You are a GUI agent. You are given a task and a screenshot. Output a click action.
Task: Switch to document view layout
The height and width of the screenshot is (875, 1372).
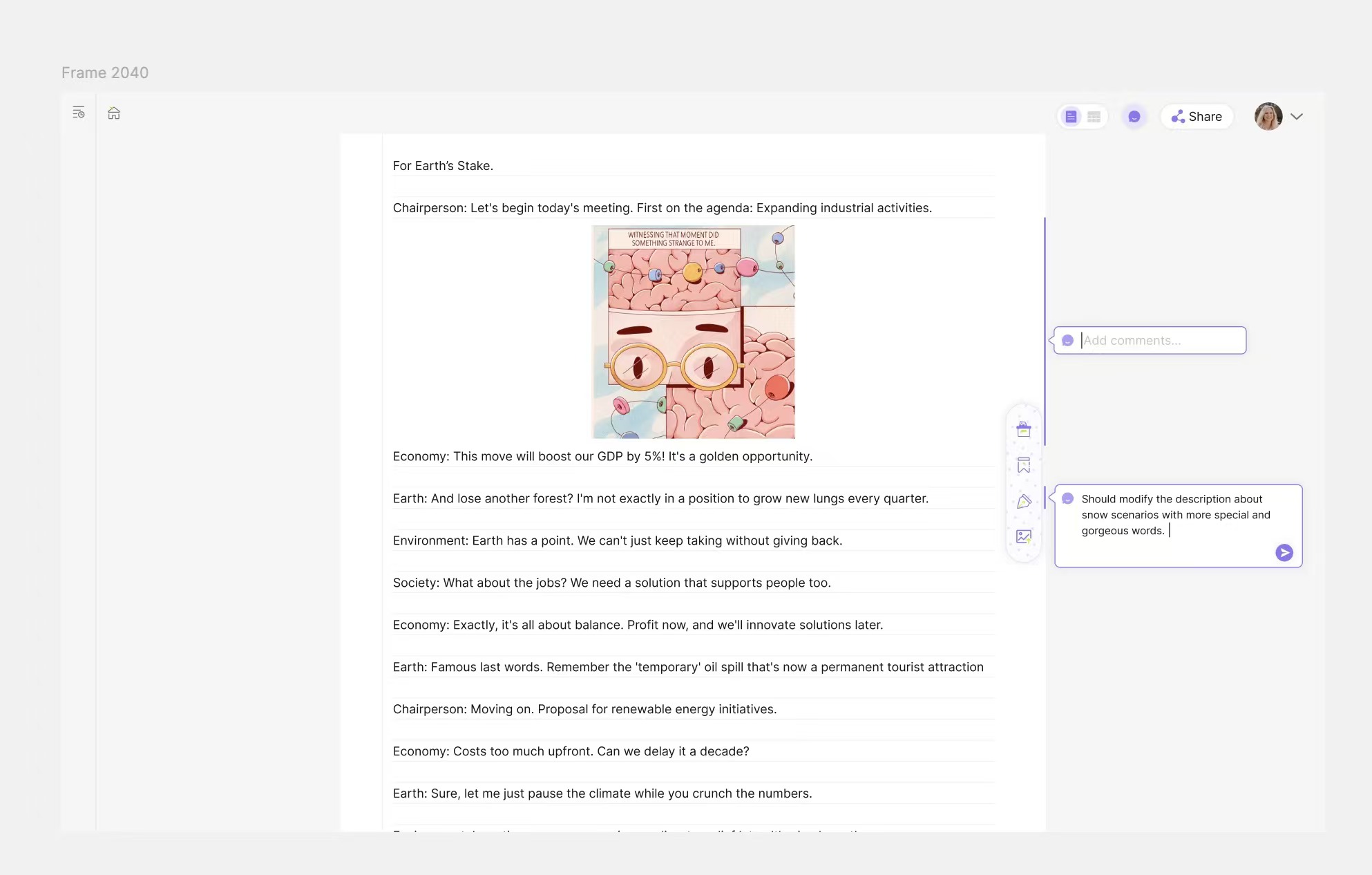pos(1071,116)
